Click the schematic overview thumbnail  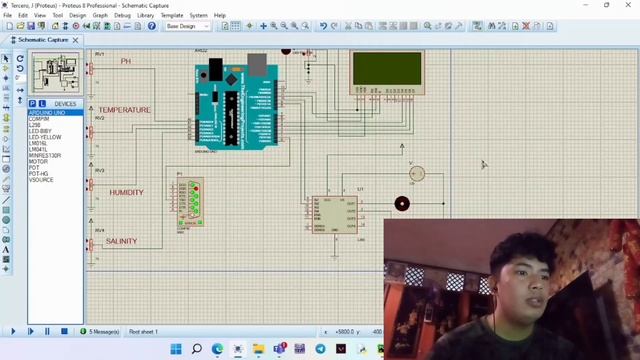click(x=56, y=73)
